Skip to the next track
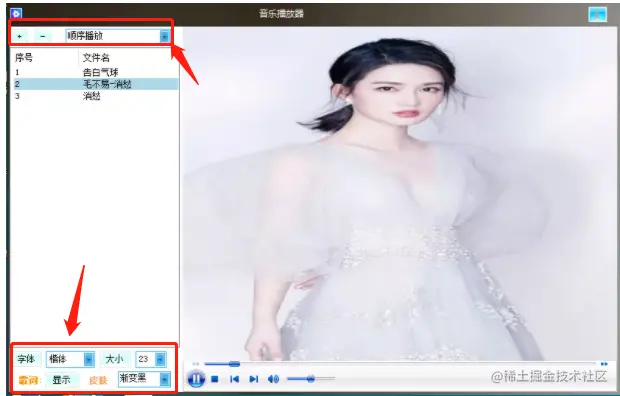The width and height of the screenshot is (620, 396). pyautogui.click(x=253, y=379)
